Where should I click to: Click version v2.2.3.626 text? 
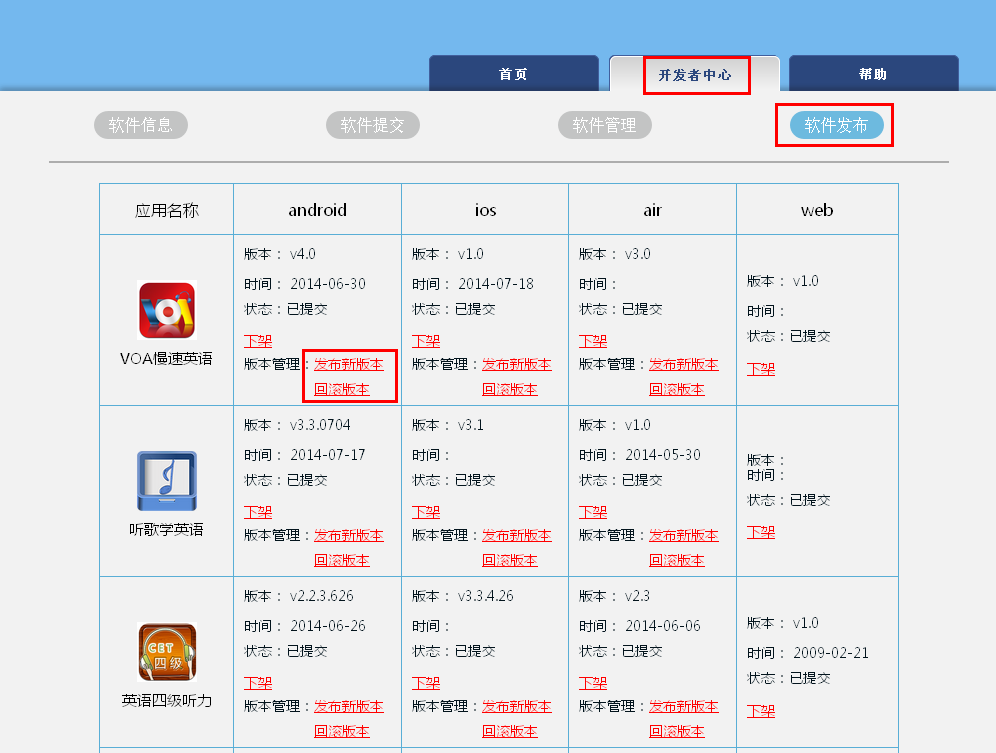point(321,596)
